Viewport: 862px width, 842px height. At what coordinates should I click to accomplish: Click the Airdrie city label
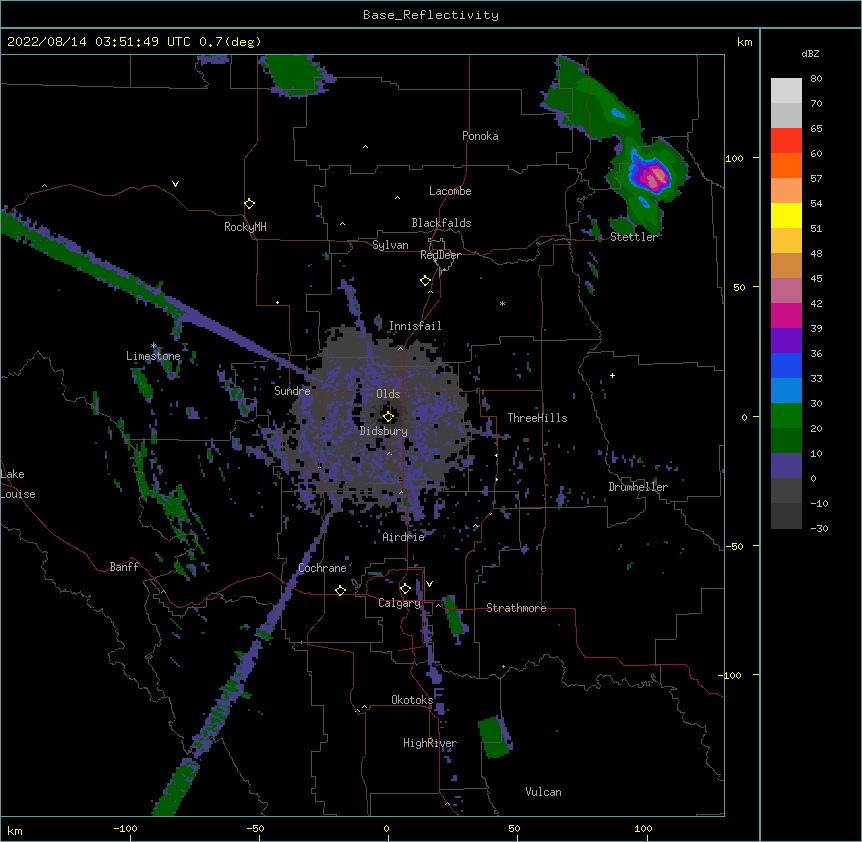(x=404, y=537)
